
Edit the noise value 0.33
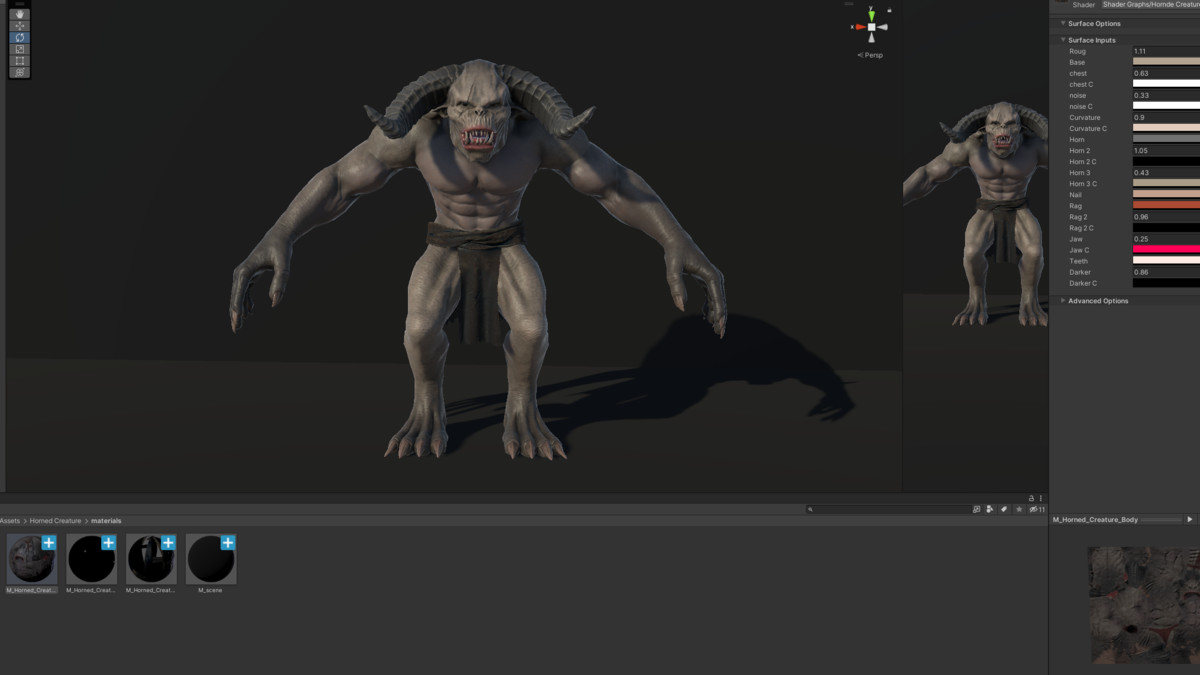[x=1166, y=95]
